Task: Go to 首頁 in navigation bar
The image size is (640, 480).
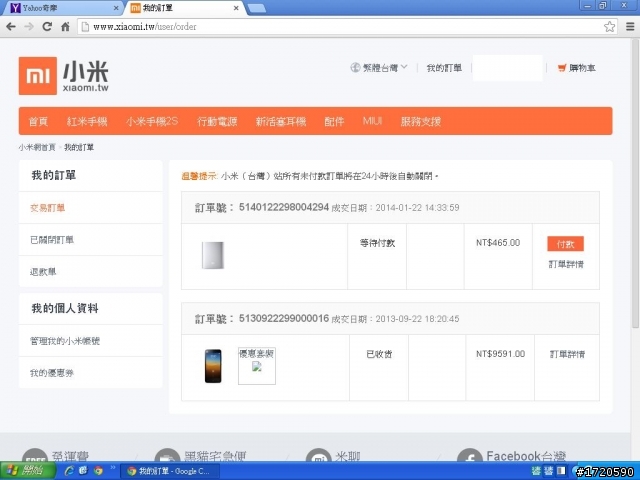Action: coord(38,121)
